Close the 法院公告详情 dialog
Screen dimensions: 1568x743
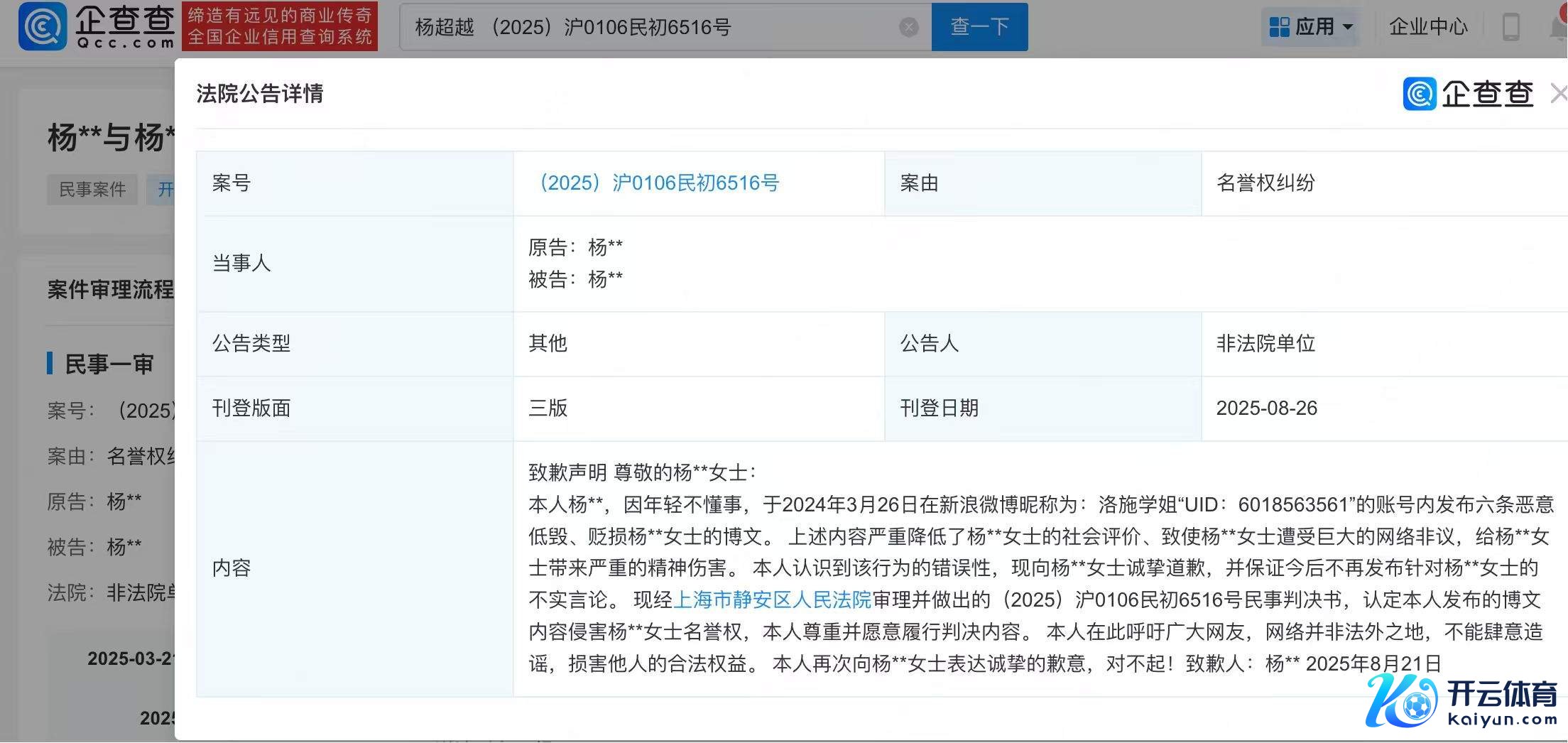1558,94
